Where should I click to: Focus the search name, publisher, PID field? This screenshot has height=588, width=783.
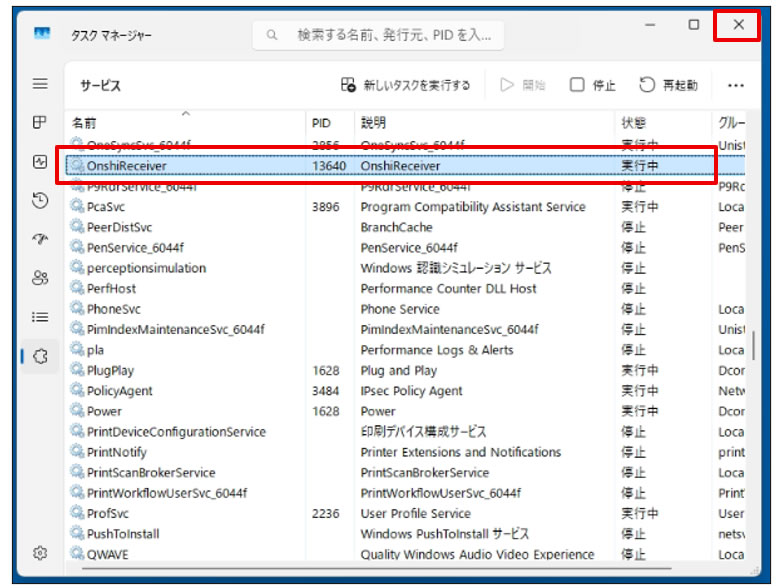tap(378, 35)
